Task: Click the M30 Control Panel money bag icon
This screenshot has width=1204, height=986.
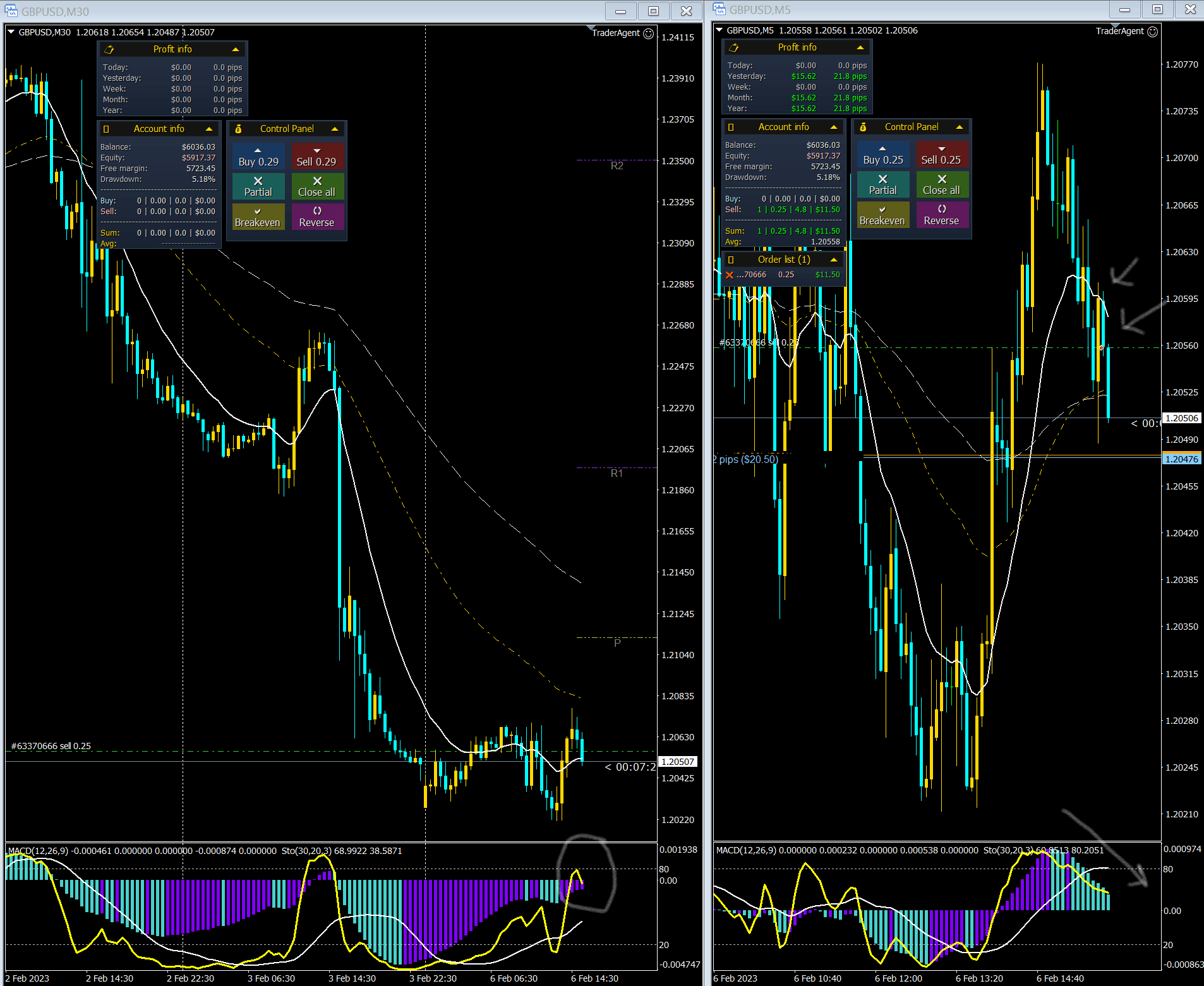Action: [238, 129]
